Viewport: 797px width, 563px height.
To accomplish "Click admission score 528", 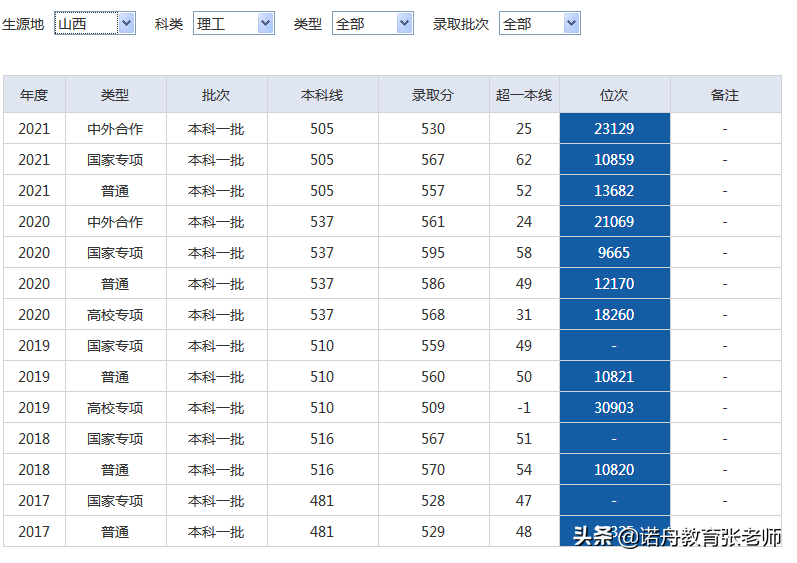I will [433, 501].
